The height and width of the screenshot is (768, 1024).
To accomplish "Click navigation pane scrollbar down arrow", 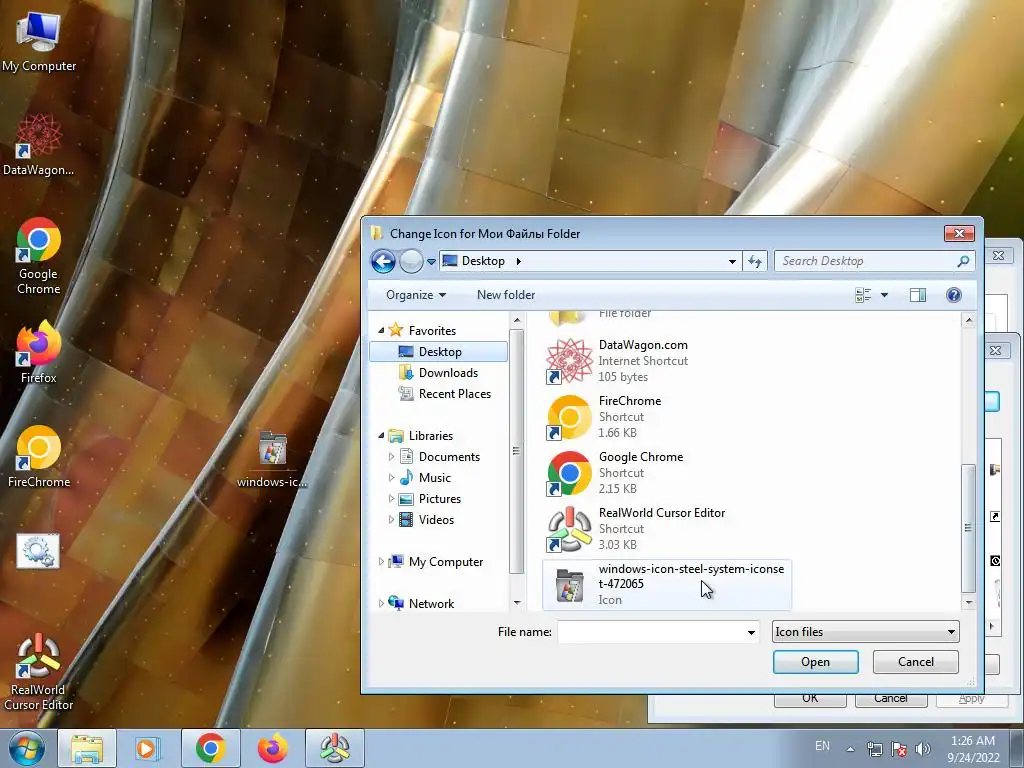I will coord(517,602).
